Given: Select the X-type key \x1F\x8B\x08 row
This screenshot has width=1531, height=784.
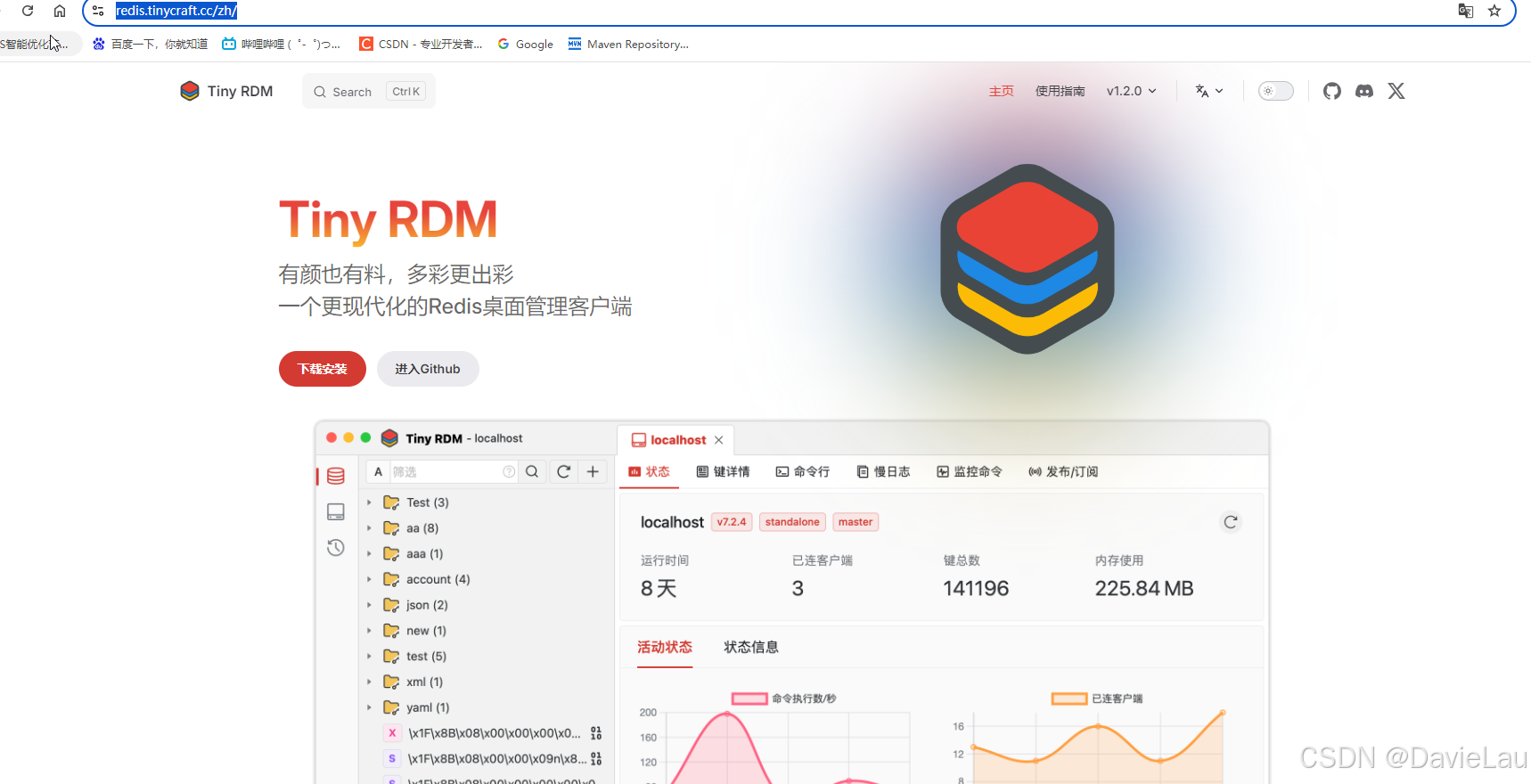Looking at the screenshot, I should 487,733.
